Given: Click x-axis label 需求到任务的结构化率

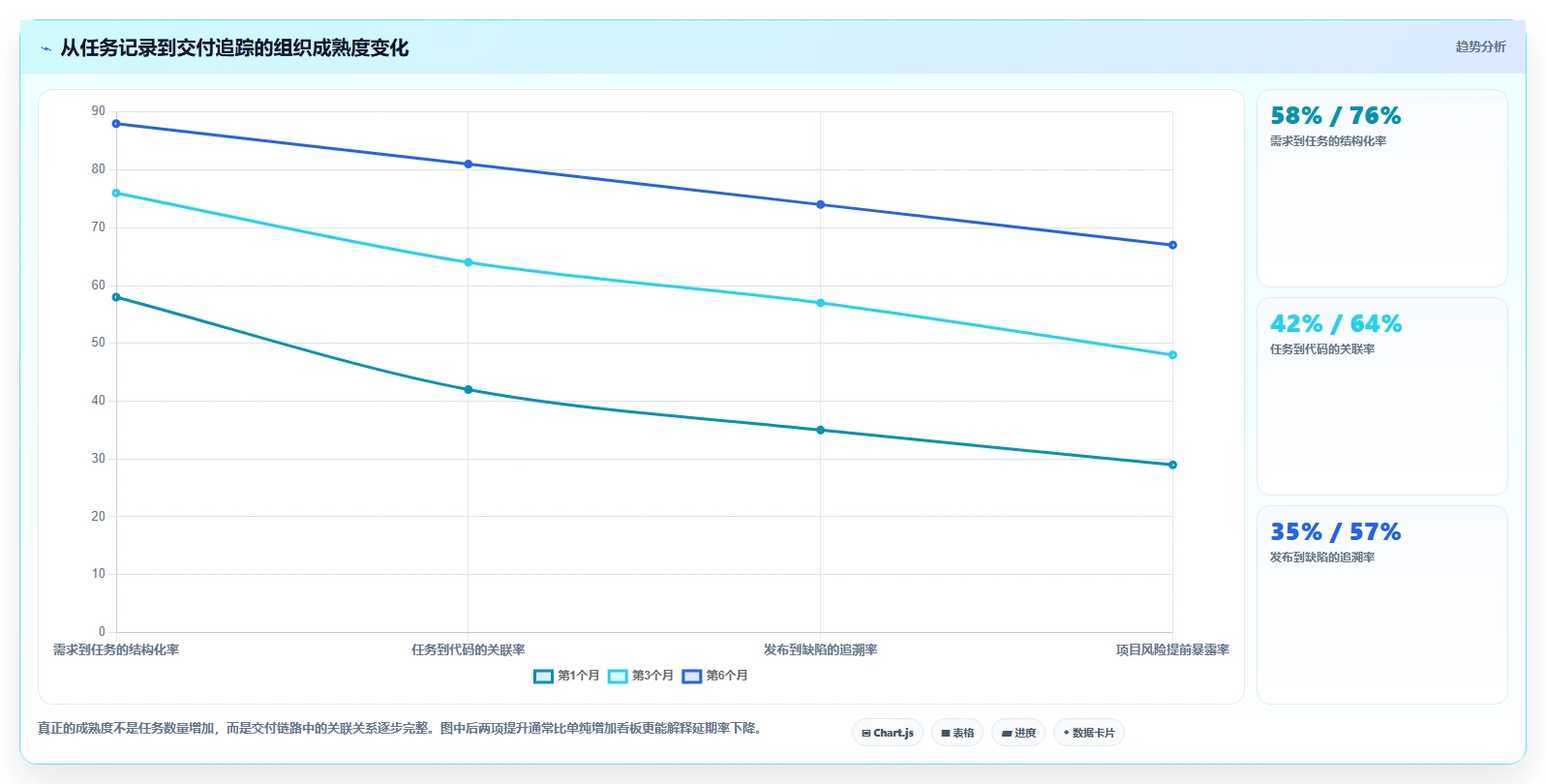Looking at the screenshot, I should [x=116, y=650].
